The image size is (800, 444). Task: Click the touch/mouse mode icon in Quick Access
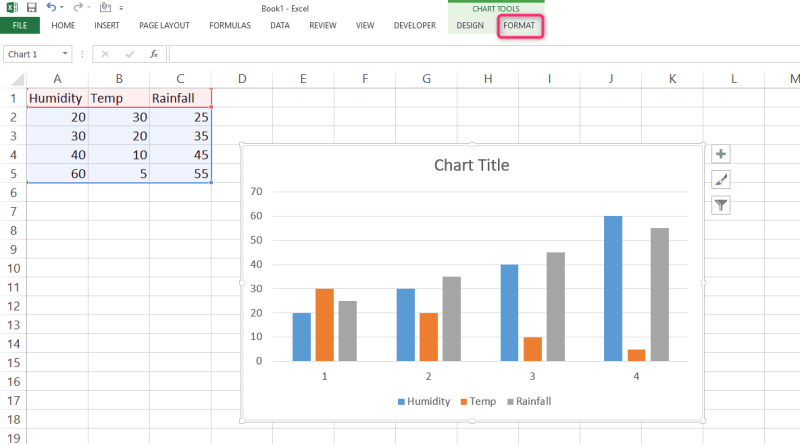105,7
